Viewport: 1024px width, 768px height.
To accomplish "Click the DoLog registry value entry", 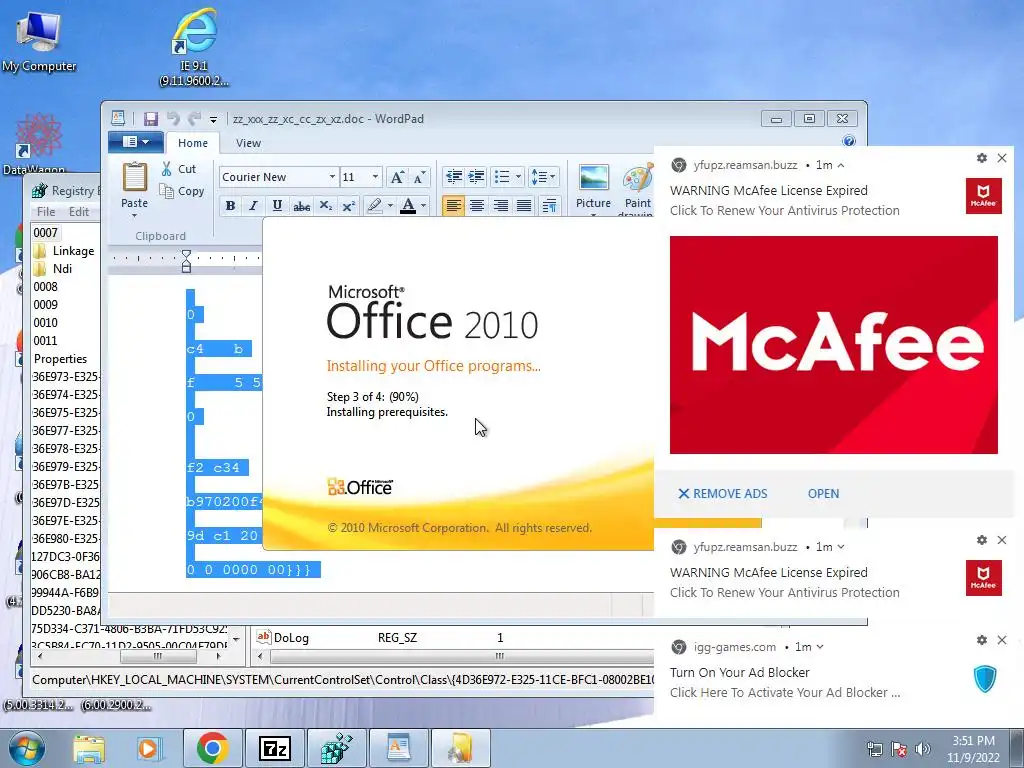I will point(291,638).
